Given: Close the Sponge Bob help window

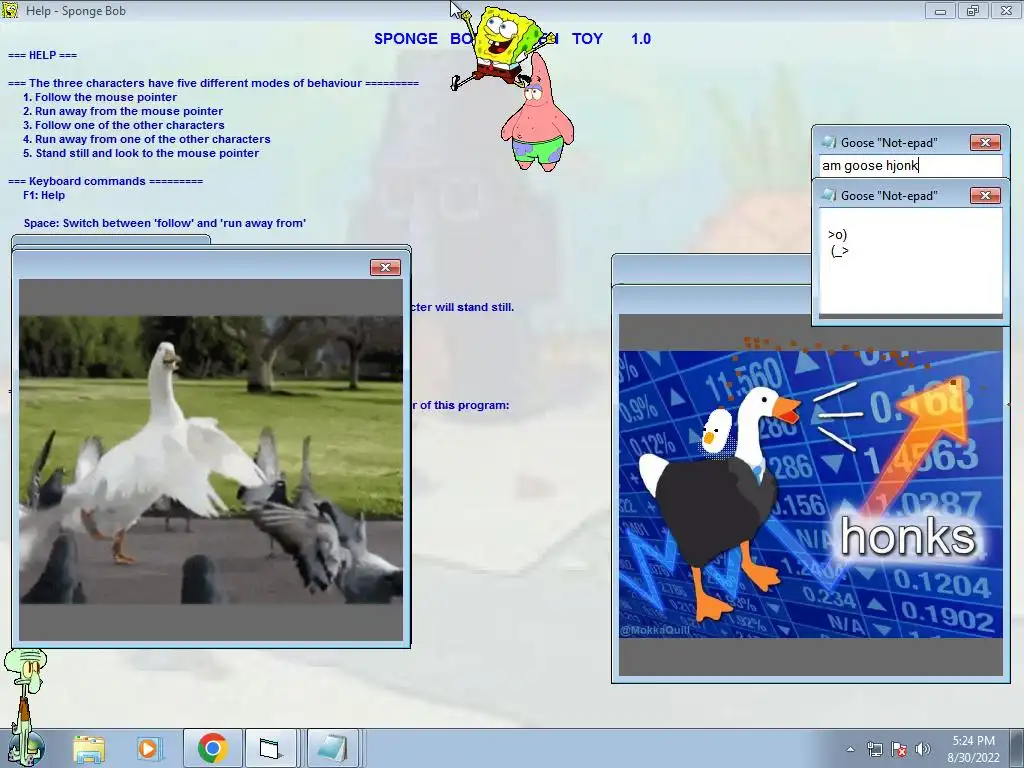Looking at the screenshot, I should tap(1006, 10).
